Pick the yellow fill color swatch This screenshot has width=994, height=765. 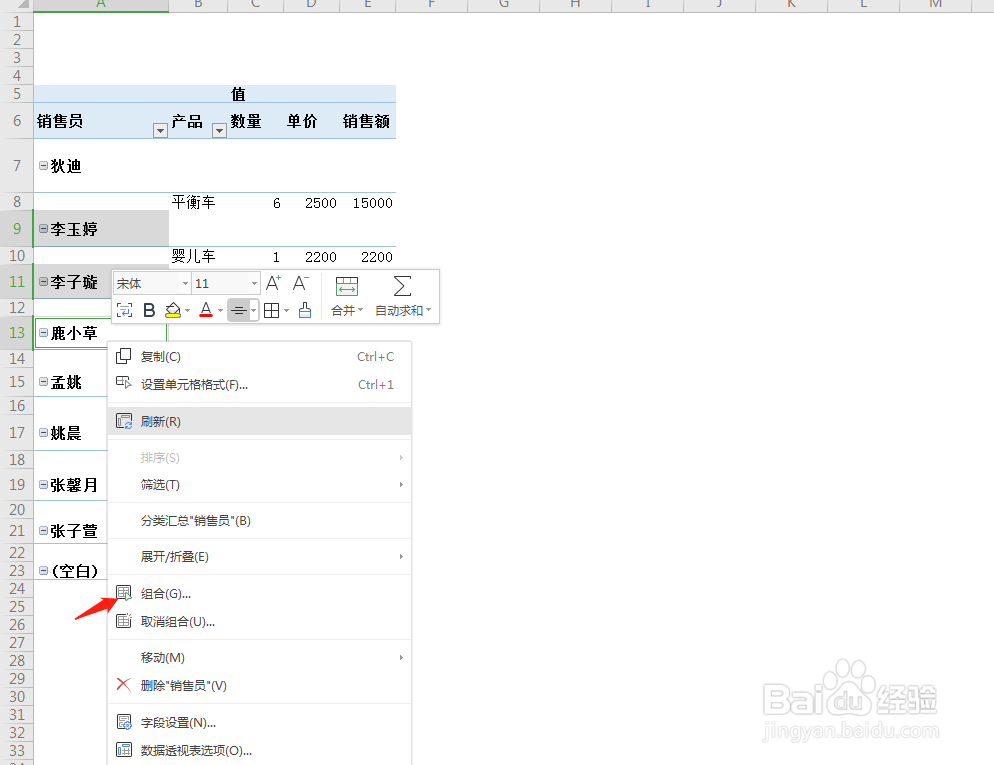tap(172, 315)
